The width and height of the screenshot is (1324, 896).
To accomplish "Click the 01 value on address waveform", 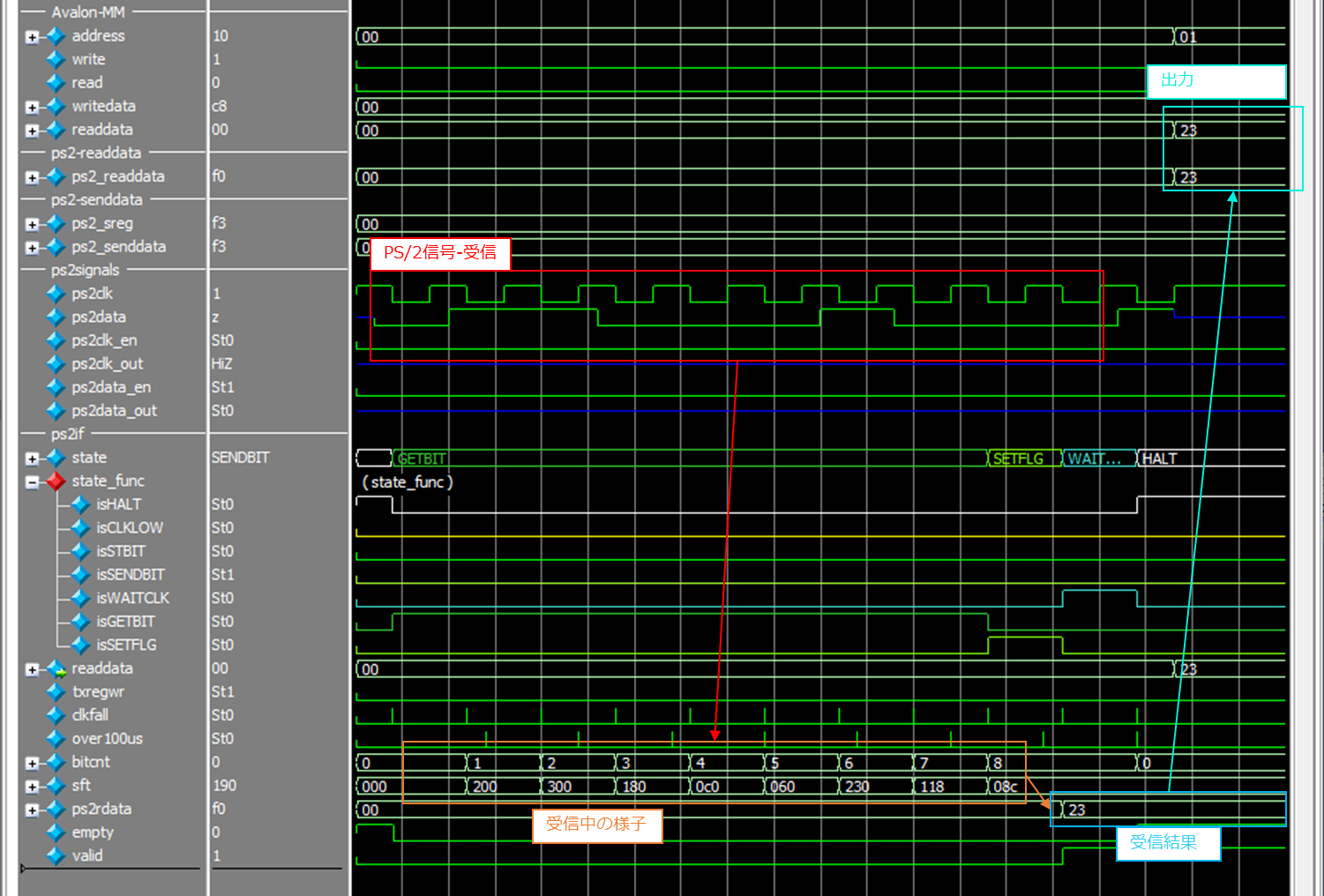I will (1188, 37).
